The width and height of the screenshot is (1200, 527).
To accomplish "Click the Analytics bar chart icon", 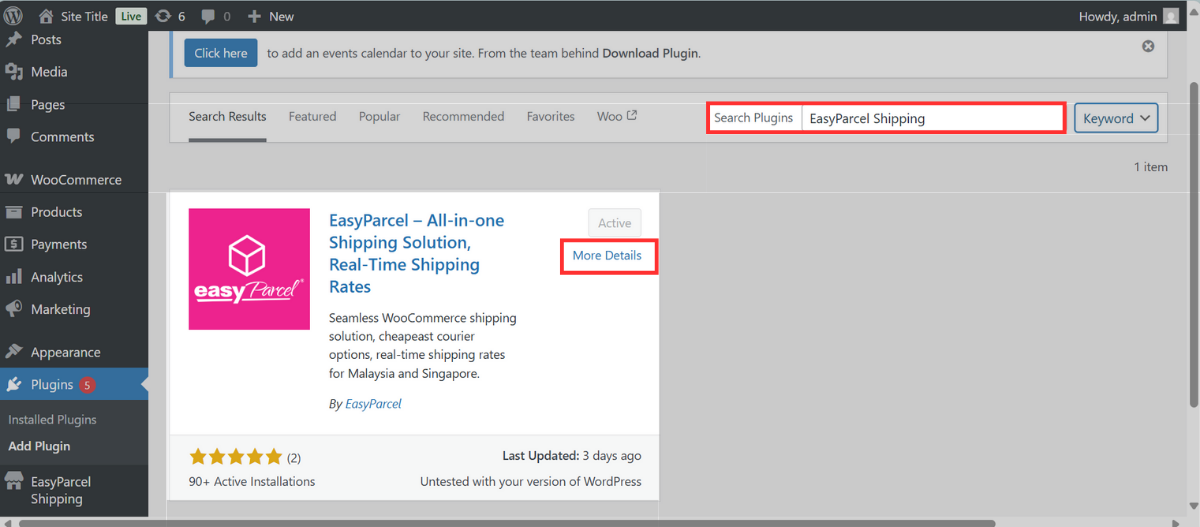I will [14, 277].
